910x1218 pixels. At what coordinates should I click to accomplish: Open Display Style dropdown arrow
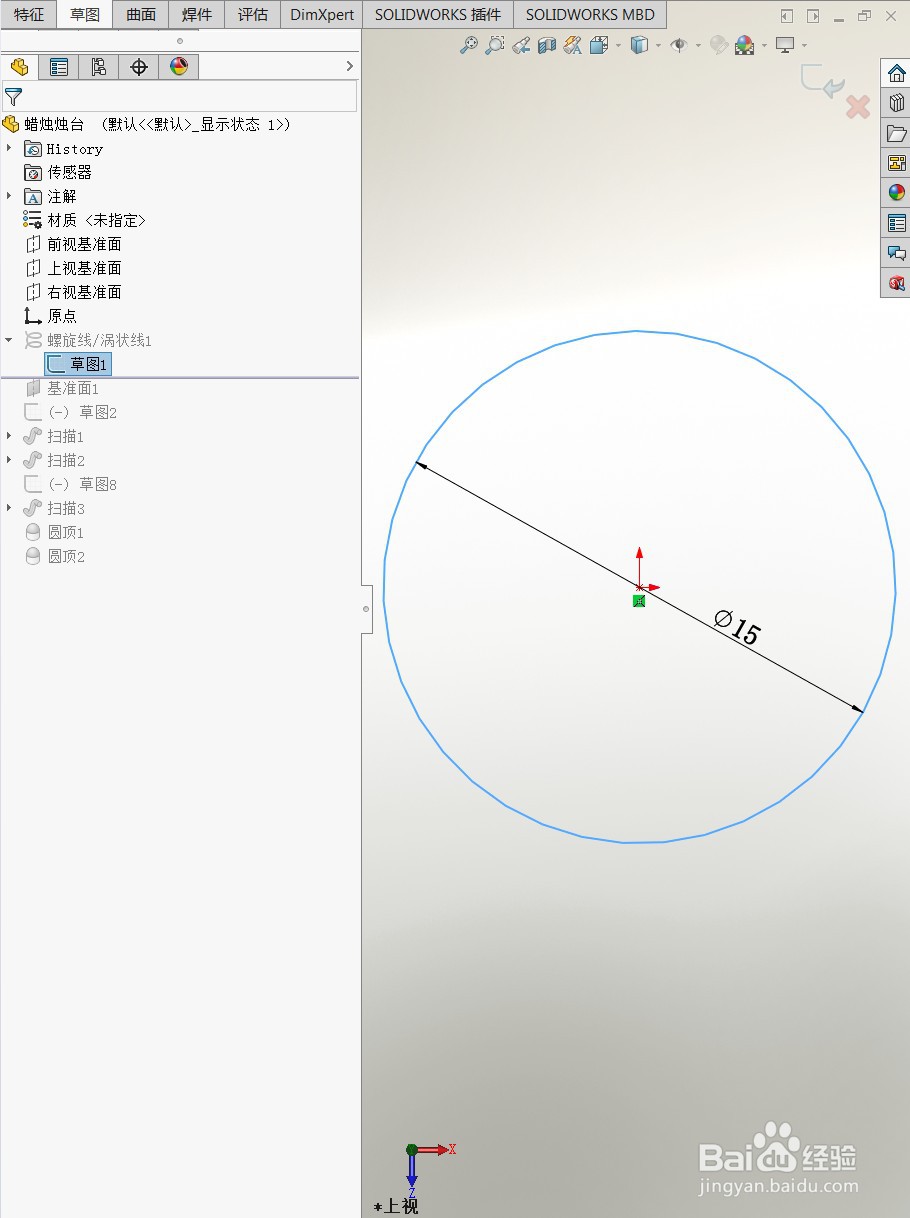[658, 45]
